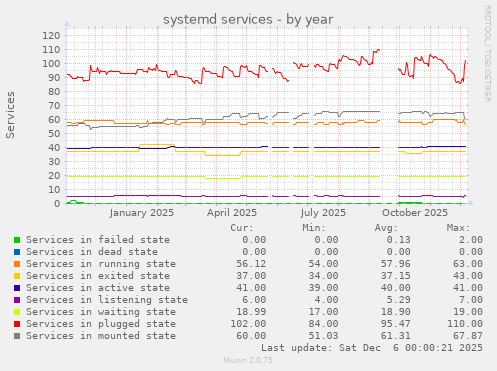Click the 100 y-axis tick label
This screenshot has width=497, height=371.
pos(51,63)
